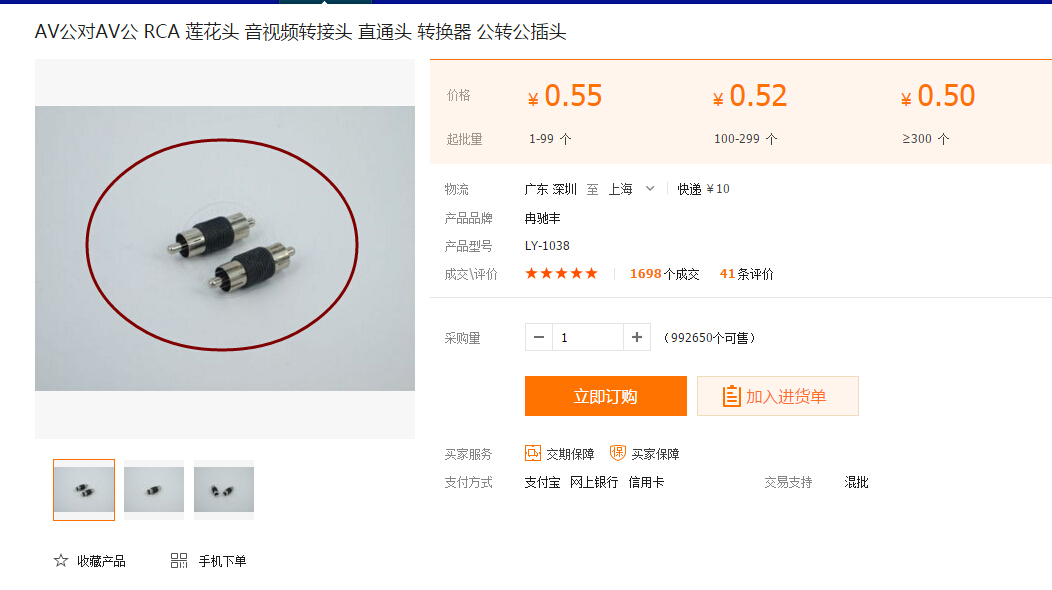Click the five-star rating stars
The width and height of the screenshot is (1052, 590).
(x=561, y=273)
